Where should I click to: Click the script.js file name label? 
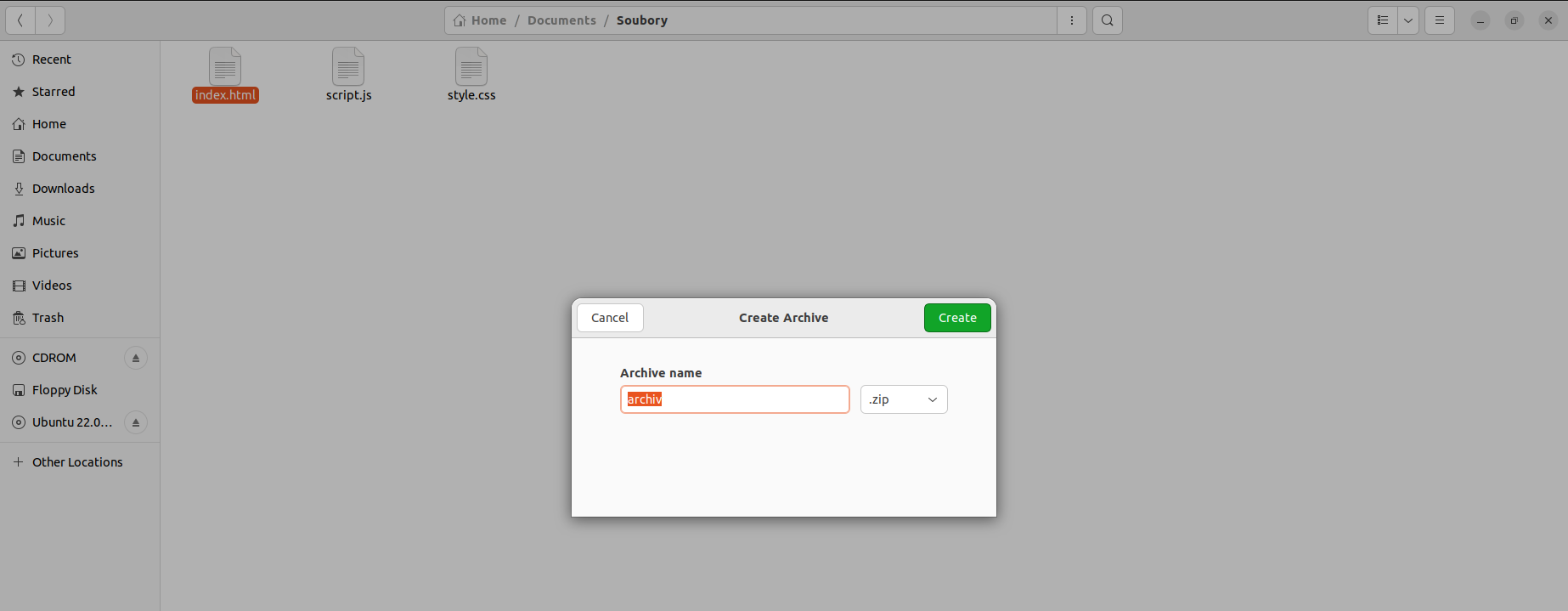(349, 95)
